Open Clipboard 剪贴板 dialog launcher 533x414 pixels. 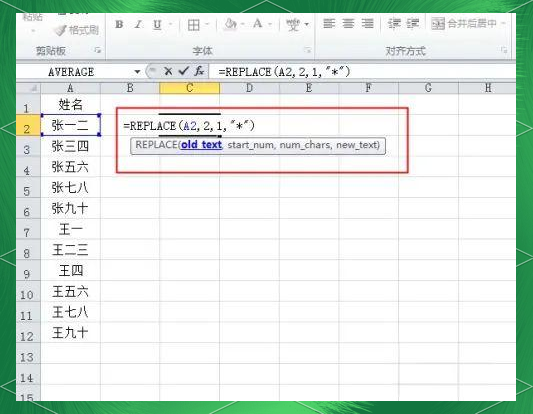pyautogui.click(x=98, y=50)
